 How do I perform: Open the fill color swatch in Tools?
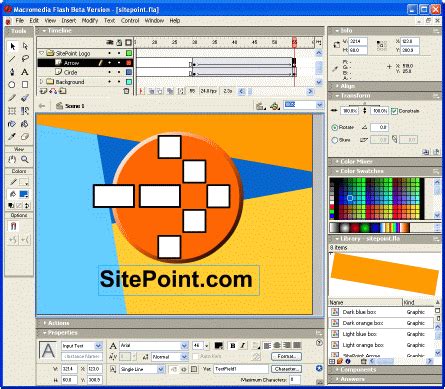(24, 194)
